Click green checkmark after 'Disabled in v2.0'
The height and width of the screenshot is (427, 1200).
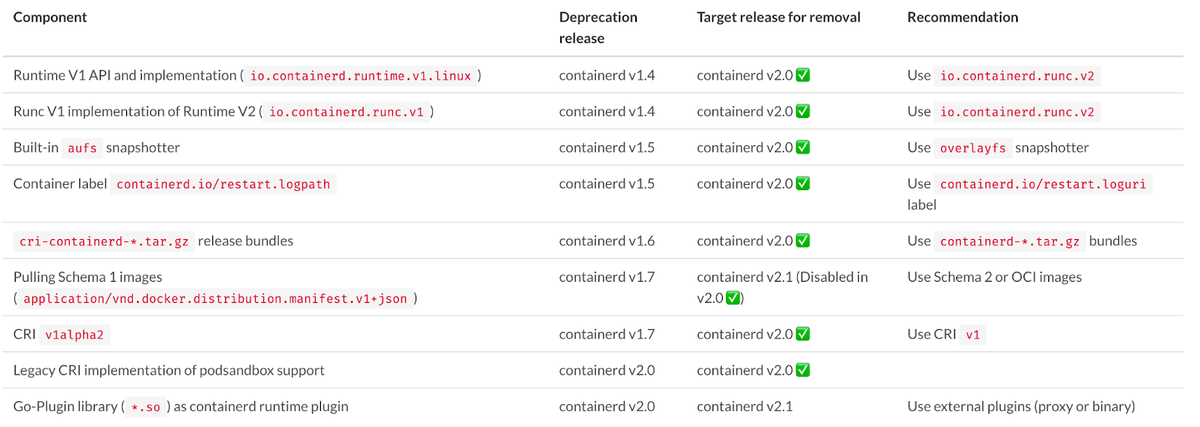coord(733,298)
